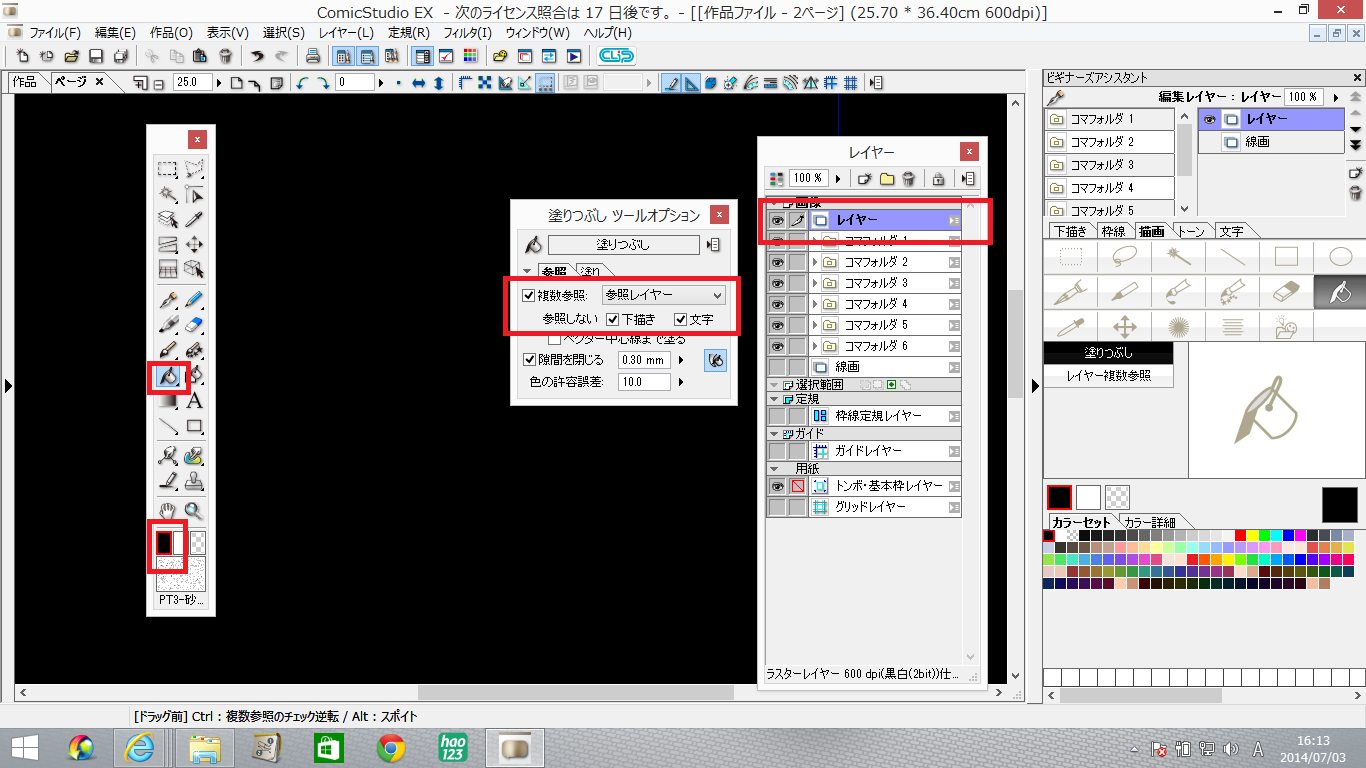Switch to the トーン tab in Beginner's Assistant
The image size is (1366, 768).
1191,232
